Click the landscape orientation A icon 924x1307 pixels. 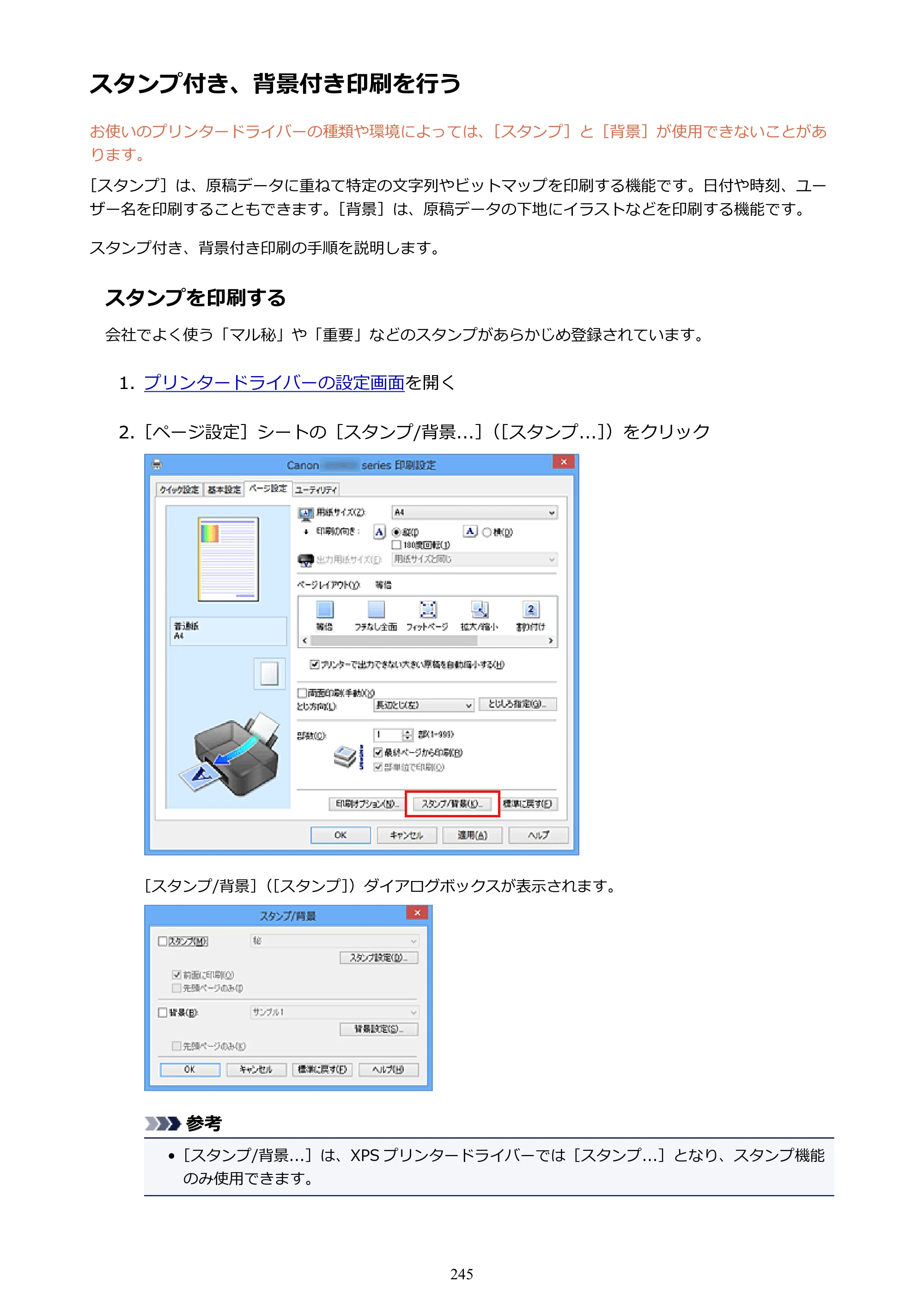tap(470, 532)
